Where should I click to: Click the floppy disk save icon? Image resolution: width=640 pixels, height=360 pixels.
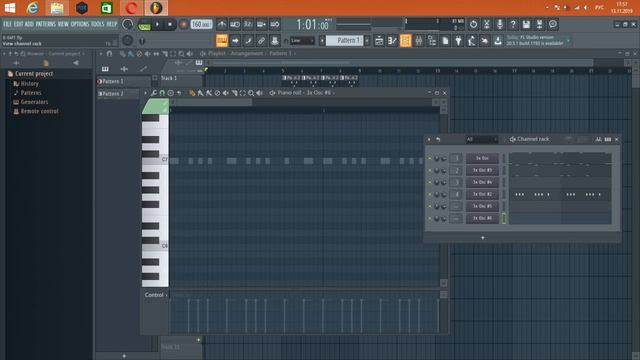point(526,24)
